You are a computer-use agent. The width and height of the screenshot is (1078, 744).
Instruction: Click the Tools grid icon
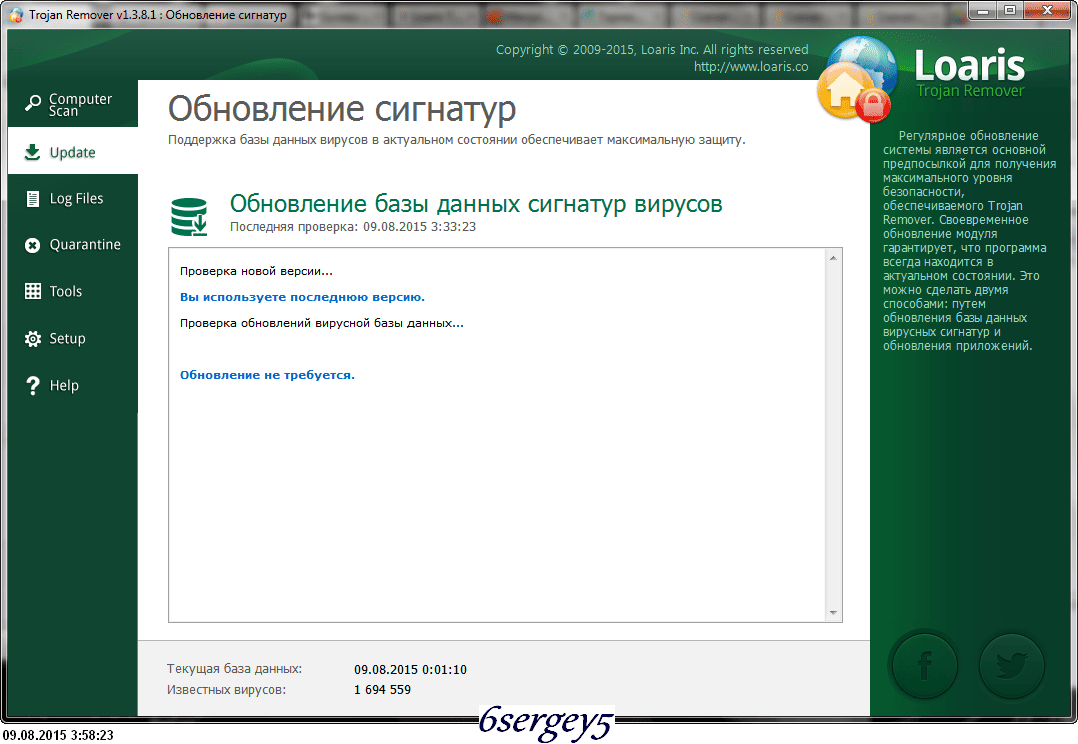point(32,291)
